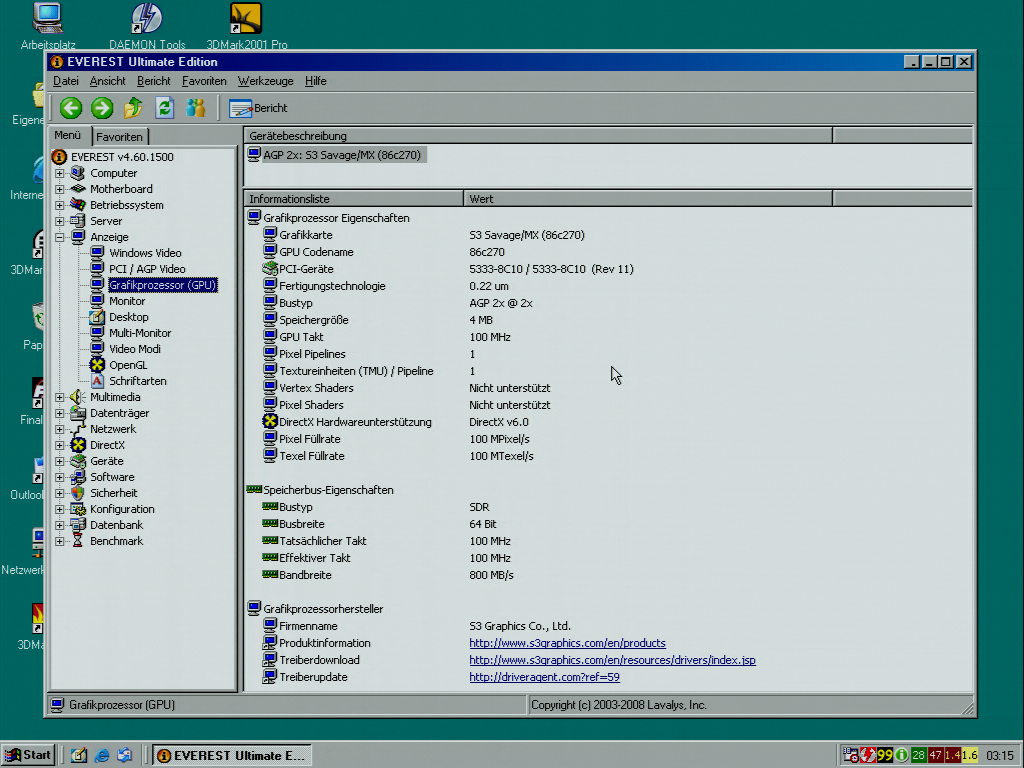Viewport: 1024px width, 768px height.
Task: Click the green Back arrow toolbar icon
Action: (x=70, y=108)
